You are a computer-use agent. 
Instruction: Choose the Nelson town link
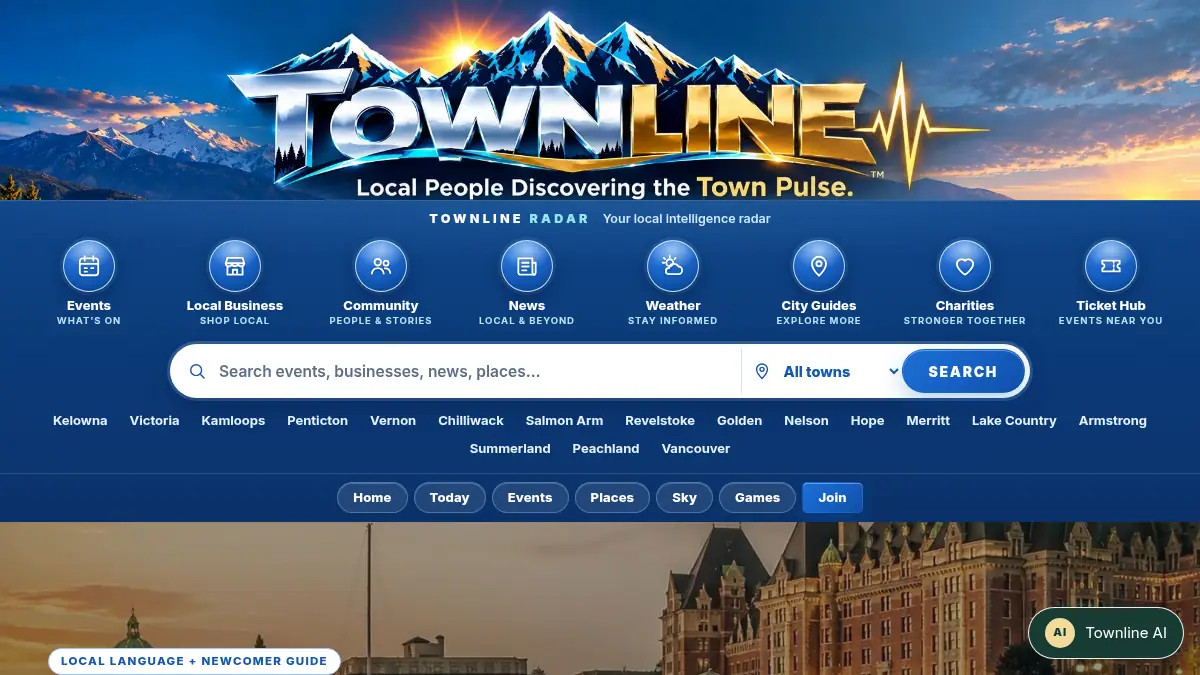pos(806,421)
